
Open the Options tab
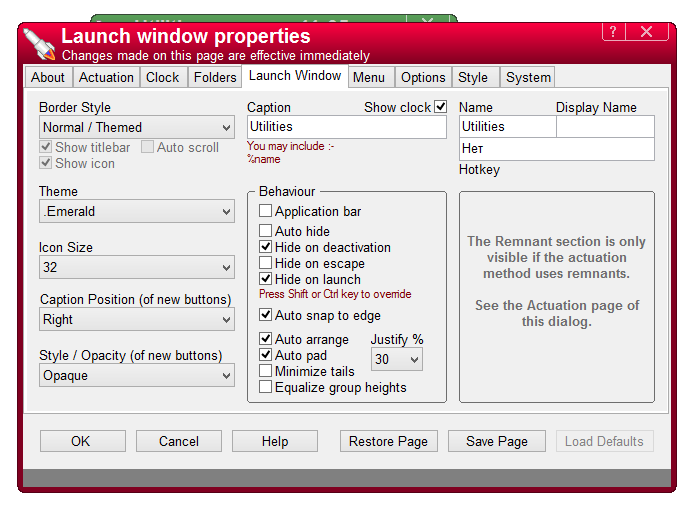[x=423, y=77]
